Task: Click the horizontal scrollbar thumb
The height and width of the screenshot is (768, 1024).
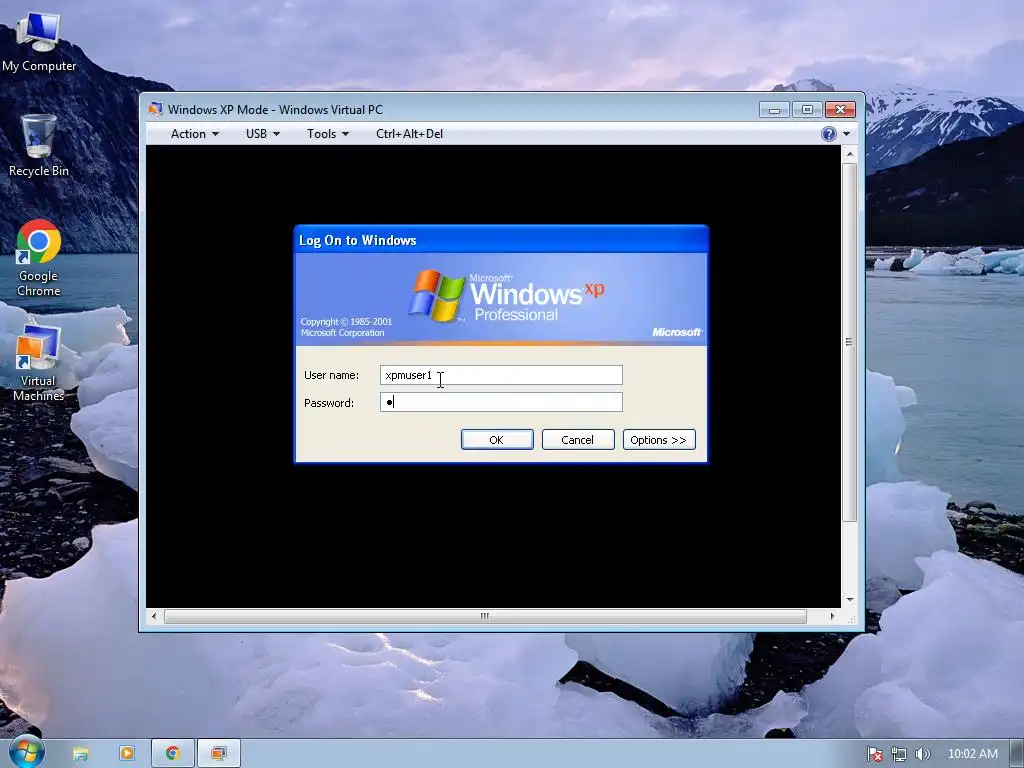Action: (485, 616)
